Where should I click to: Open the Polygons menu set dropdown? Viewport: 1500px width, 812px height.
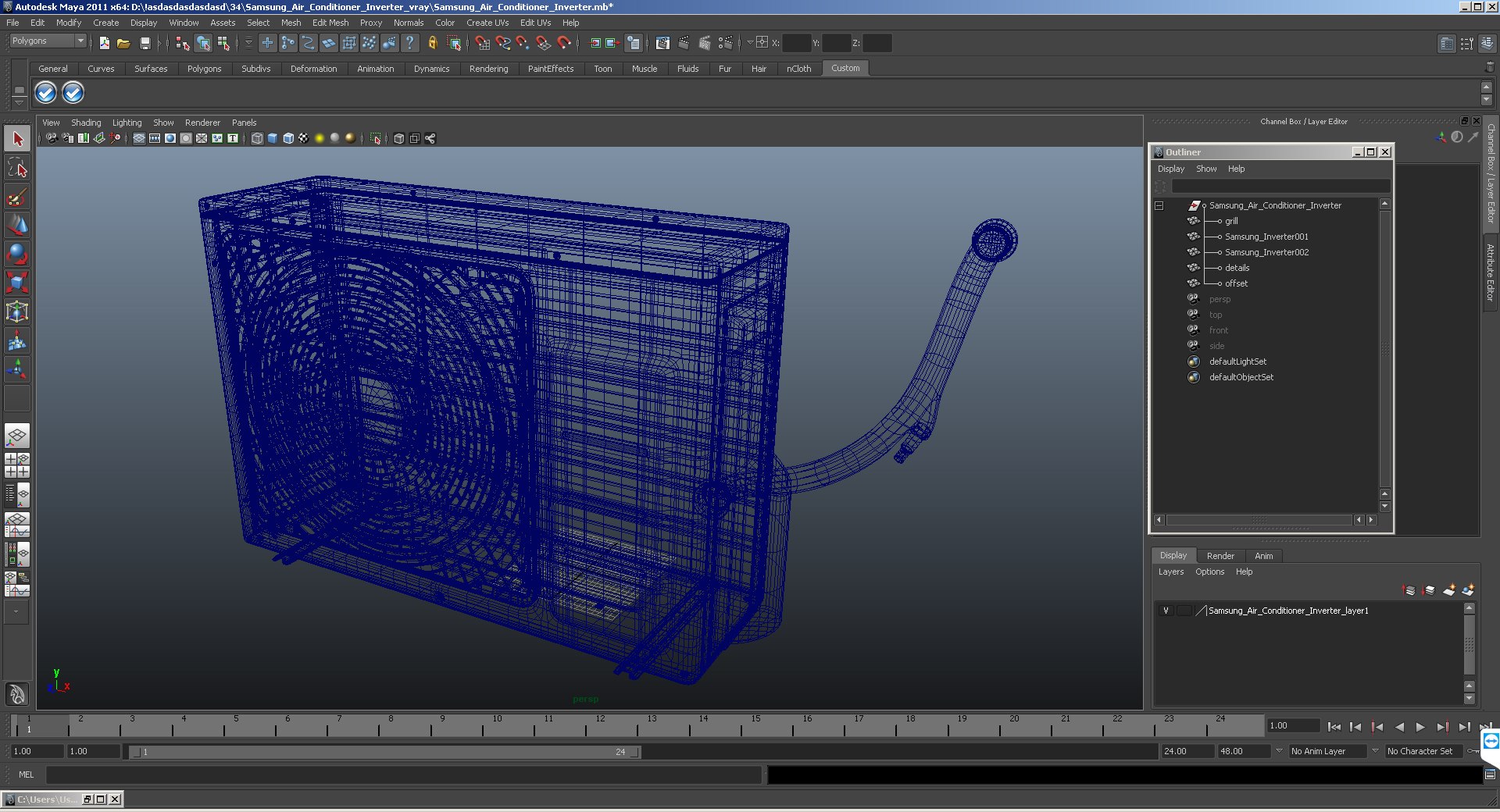point(80,41)
